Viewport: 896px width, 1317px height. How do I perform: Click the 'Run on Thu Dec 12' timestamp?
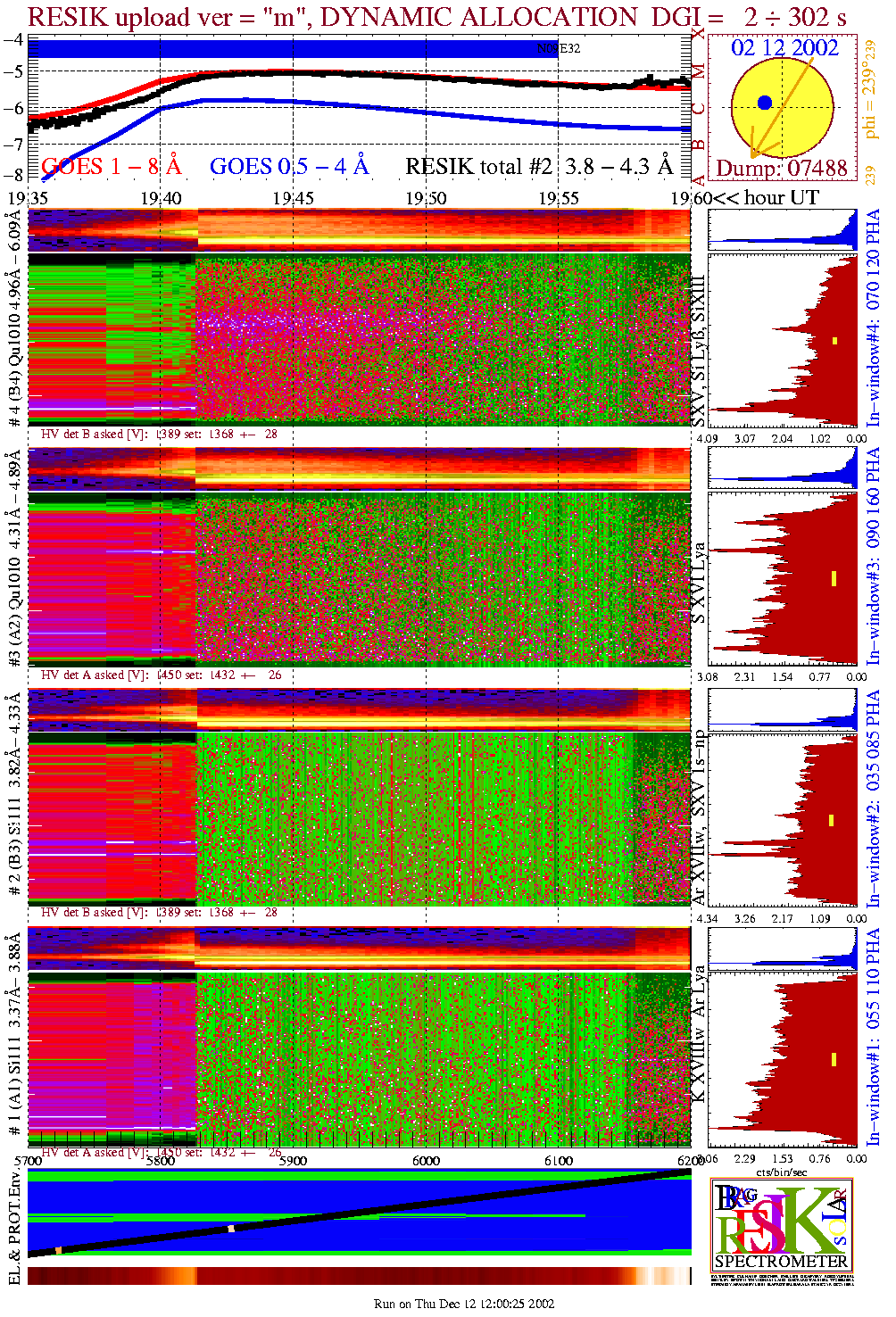[464, 1304]
